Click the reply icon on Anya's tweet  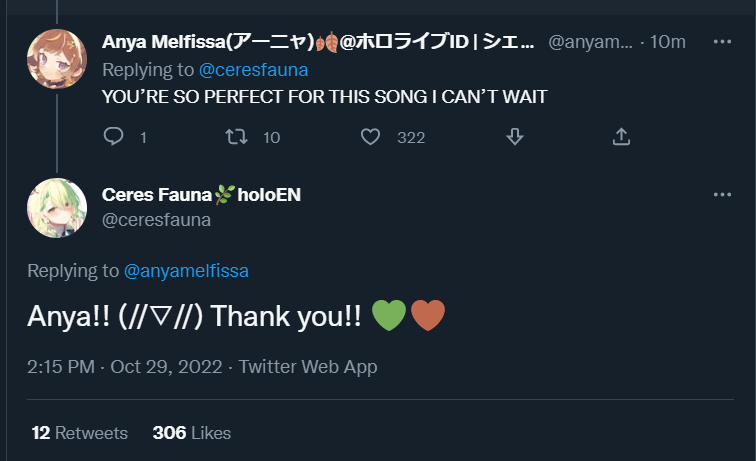tap(114, 137)
